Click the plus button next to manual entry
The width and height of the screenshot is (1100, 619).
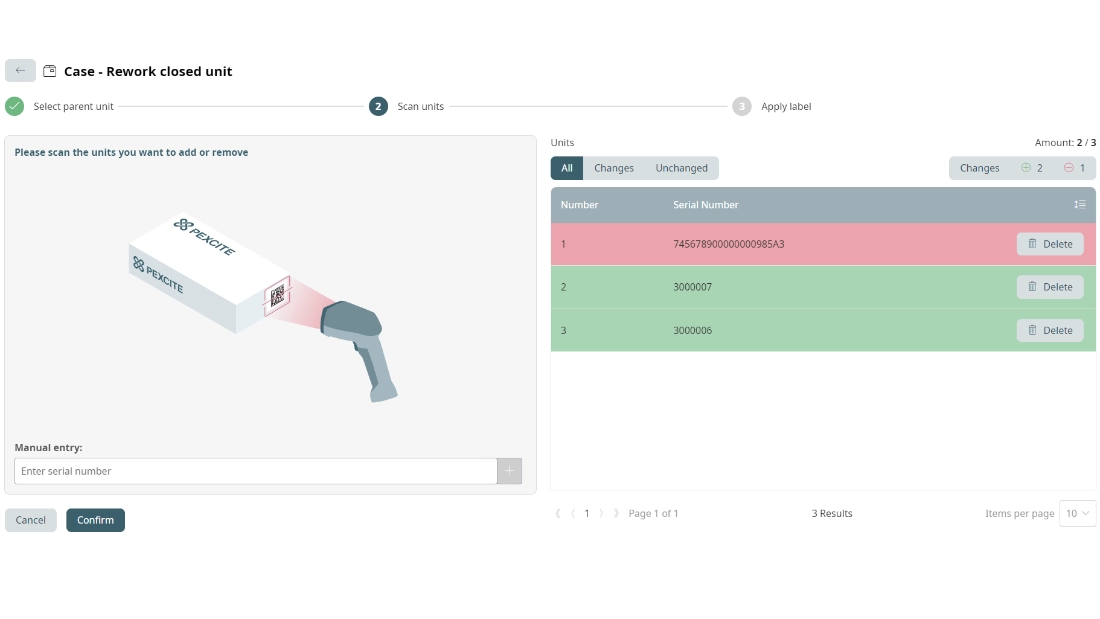pos(510,470)
